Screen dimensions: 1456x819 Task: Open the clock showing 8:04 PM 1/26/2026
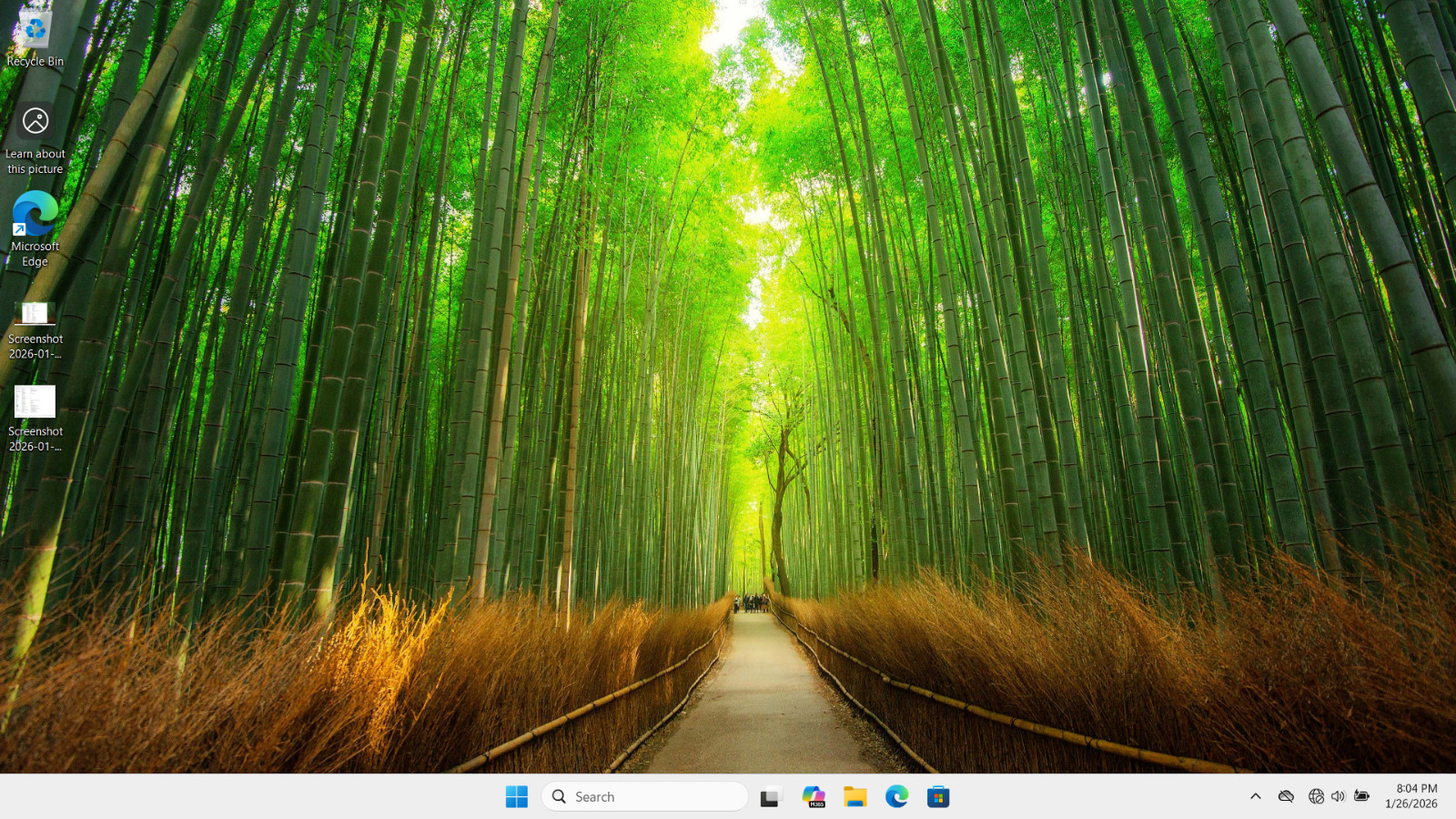point(1412,796)
